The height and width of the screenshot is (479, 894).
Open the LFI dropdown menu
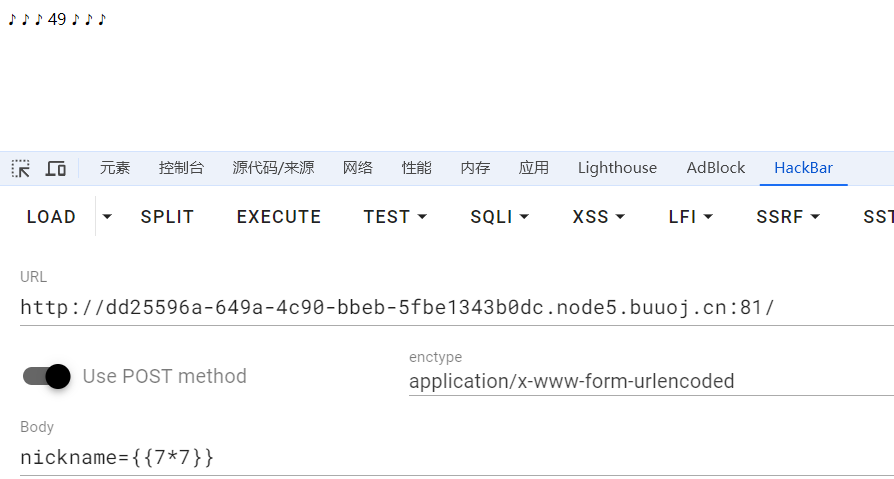690,217
